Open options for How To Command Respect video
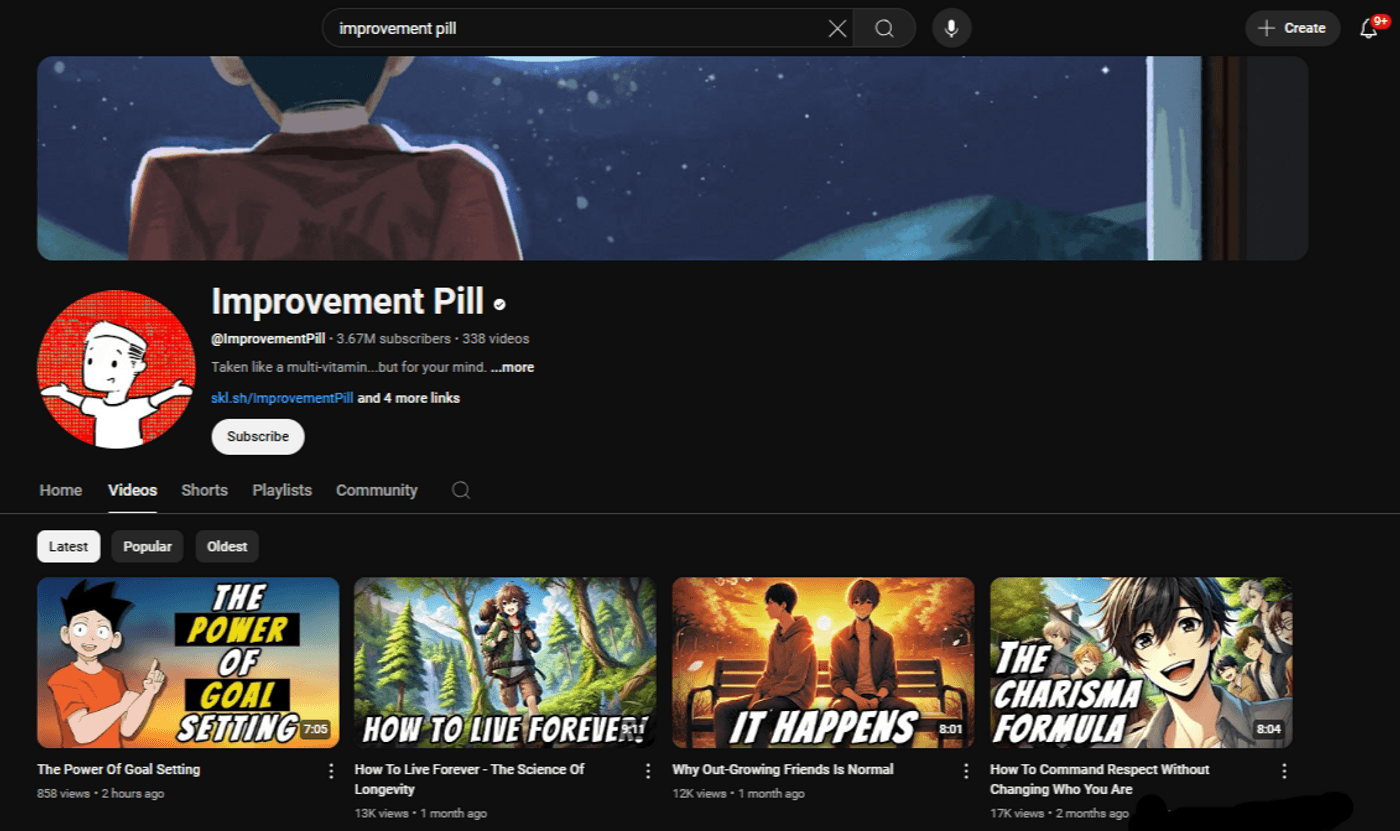 [x=1283, y=770]
